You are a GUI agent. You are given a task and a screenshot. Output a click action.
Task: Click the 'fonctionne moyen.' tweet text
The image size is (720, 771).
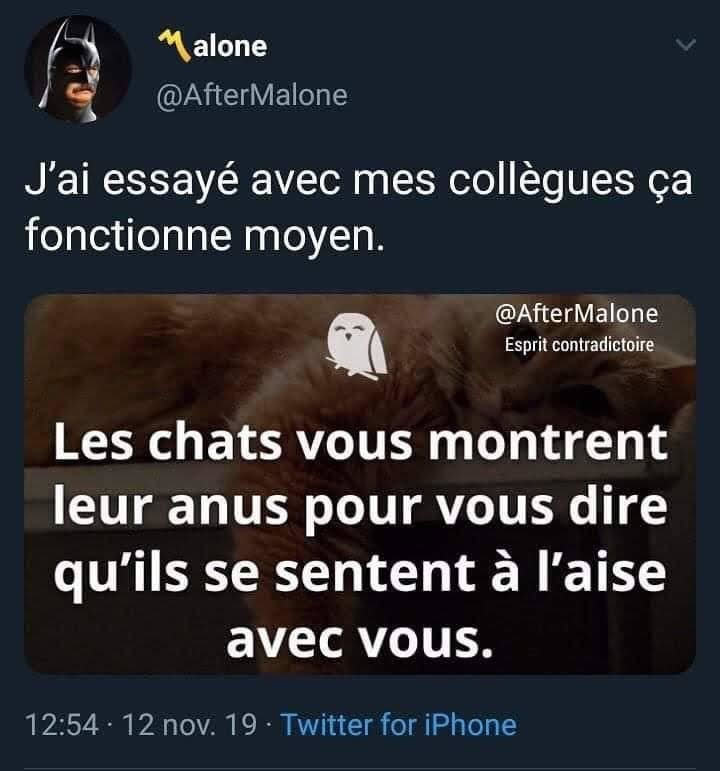click(204, 237)
